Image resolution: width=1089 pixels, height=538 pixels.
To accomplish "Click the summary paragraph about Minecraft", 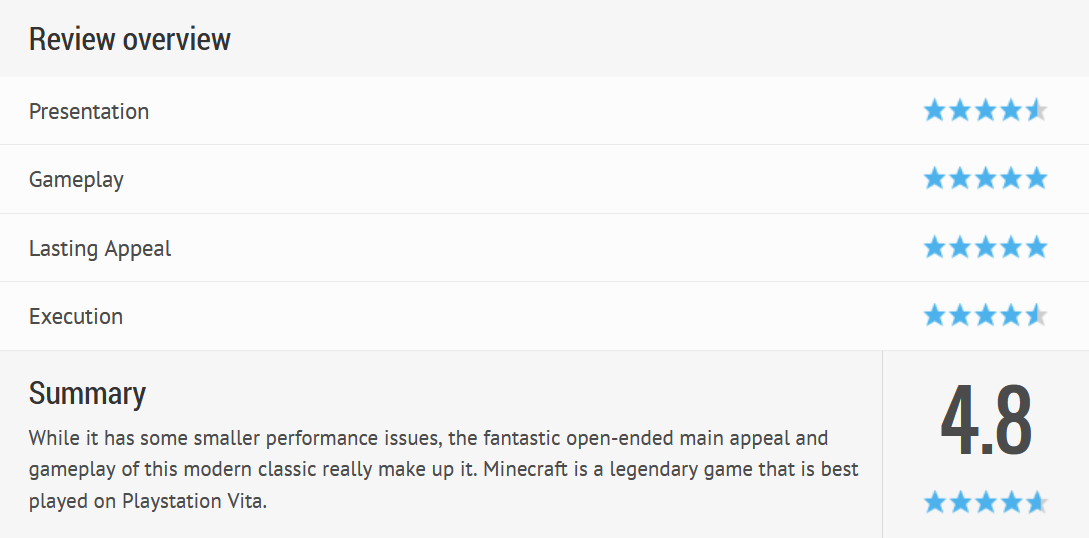I will click(x=444, y=469).
